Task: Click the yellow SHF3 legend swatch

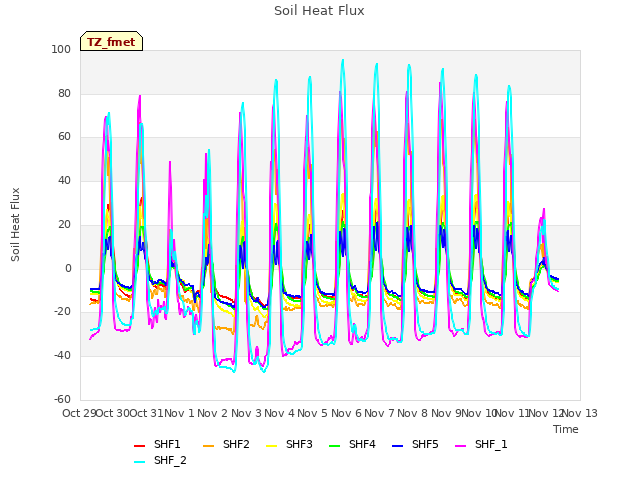Action: click(271, 446)
